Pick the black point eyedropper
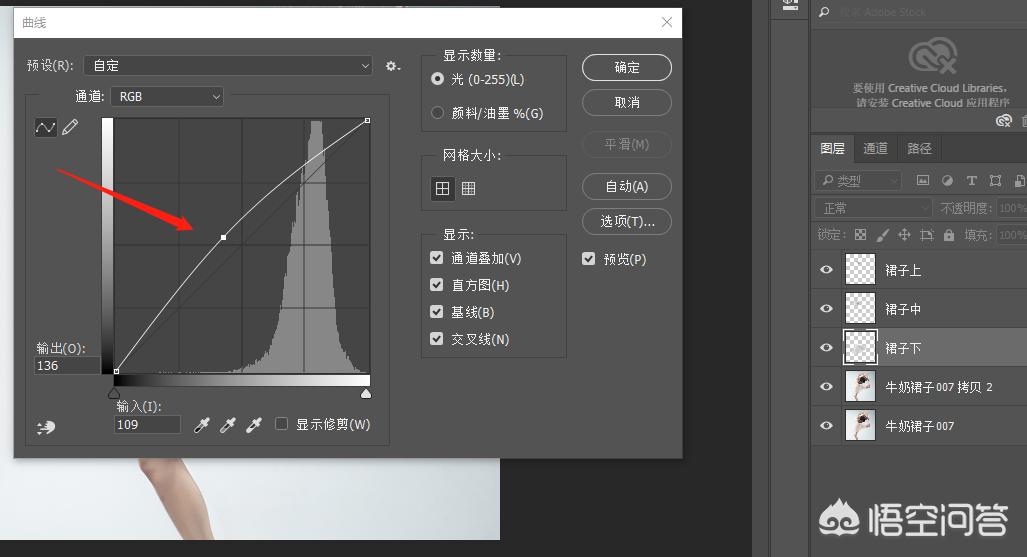Image resolution: width=1027 pixels, height=557 pixels. click(x=202, y=425)
